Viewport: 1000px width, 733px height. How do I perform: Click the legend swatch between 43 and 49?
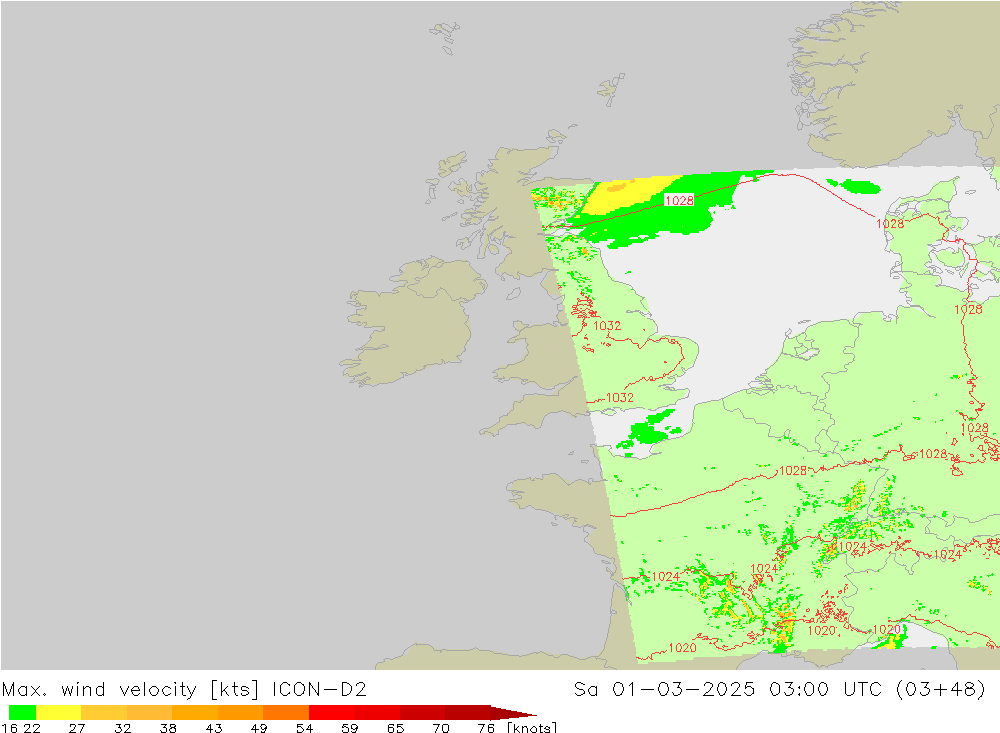click(240, 713)
